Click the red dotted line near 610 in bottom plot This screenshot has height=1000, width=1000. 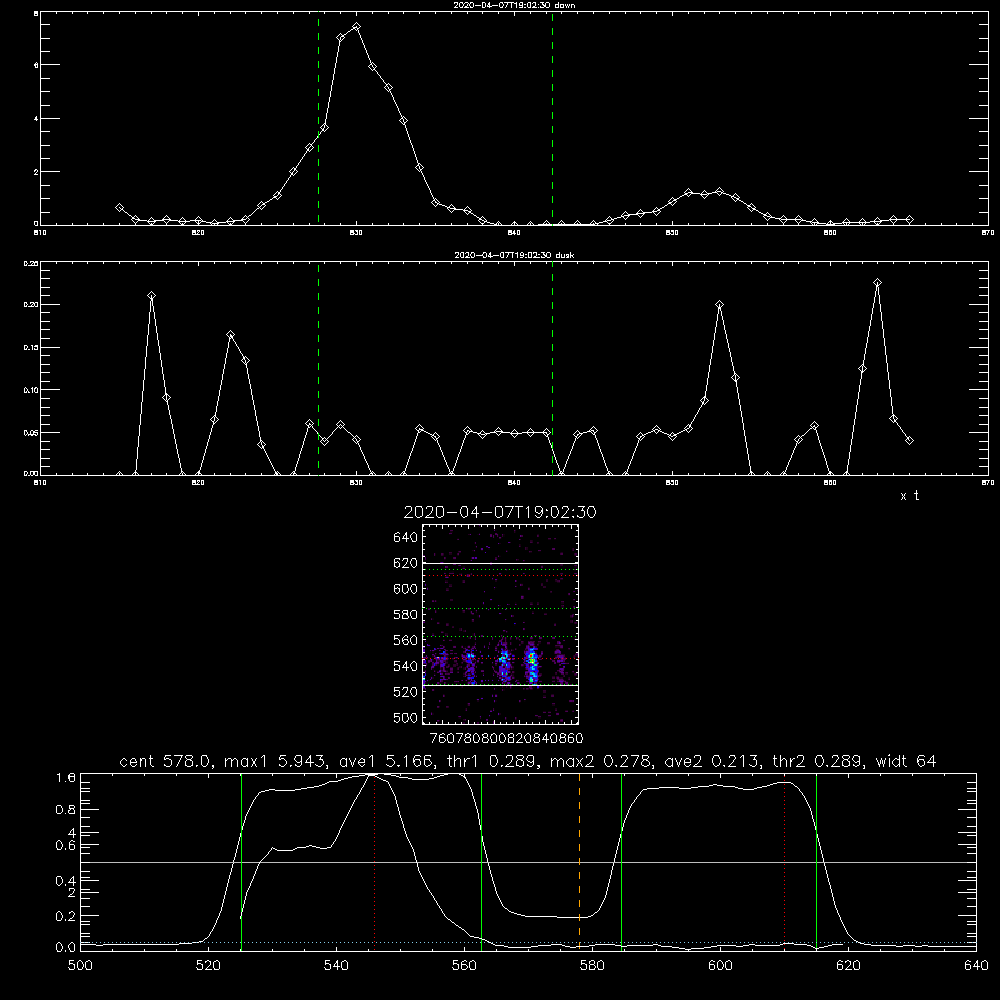pos(784,864)
